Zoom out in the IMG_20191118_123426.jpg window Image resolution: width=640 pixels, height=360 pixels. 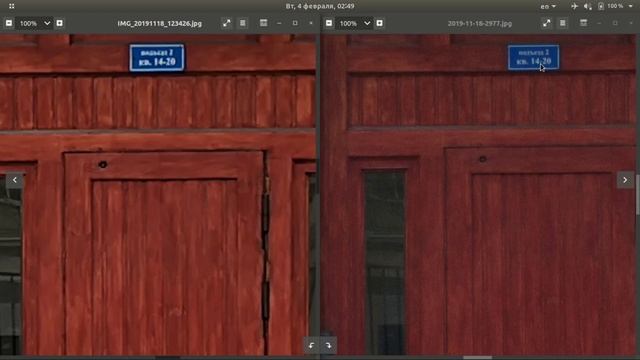click(x=9, y=23)
